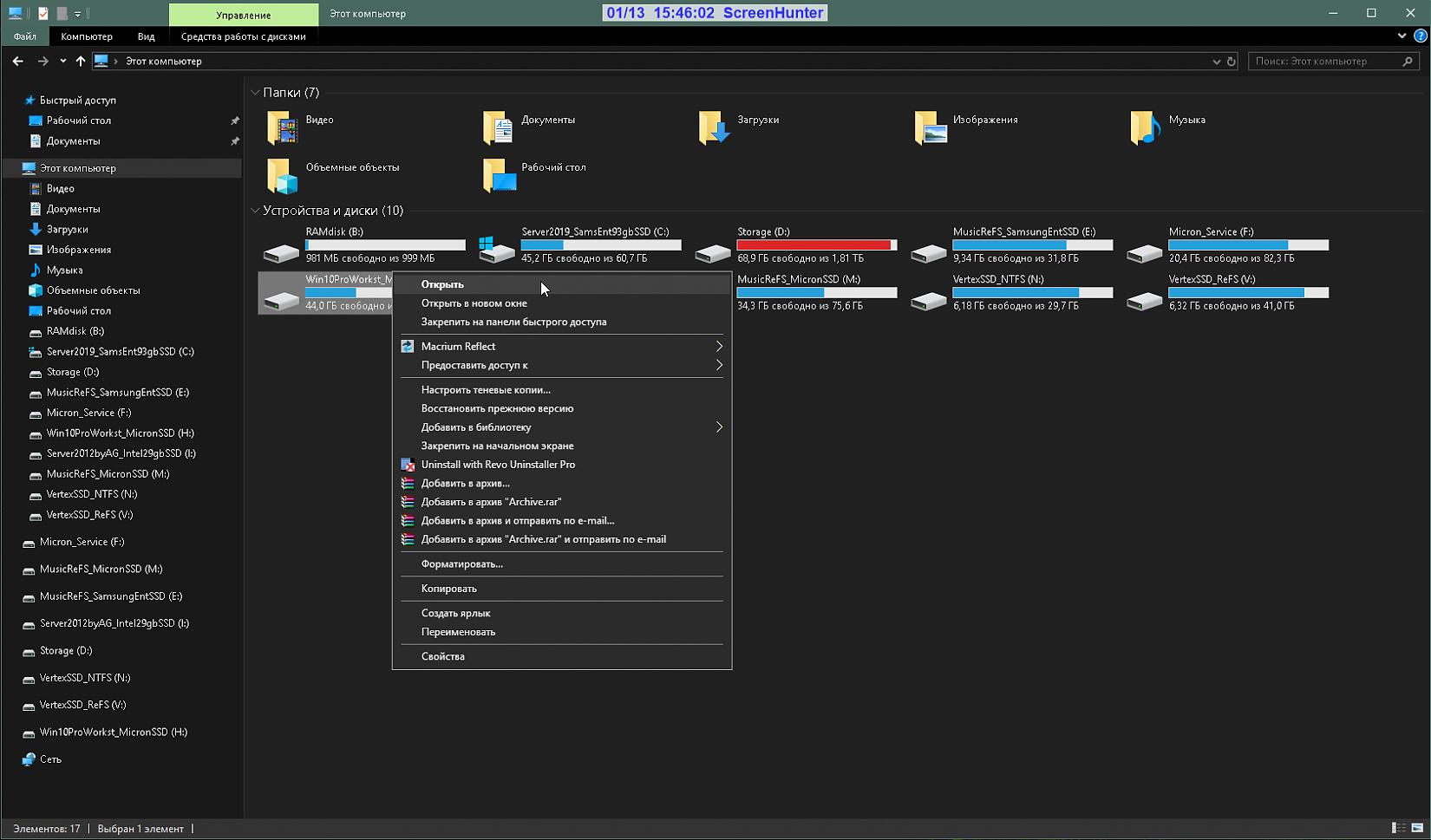The image size is (1431, 840).
Task: Open the Загрузки folder icon
Action: coord(713,128)
